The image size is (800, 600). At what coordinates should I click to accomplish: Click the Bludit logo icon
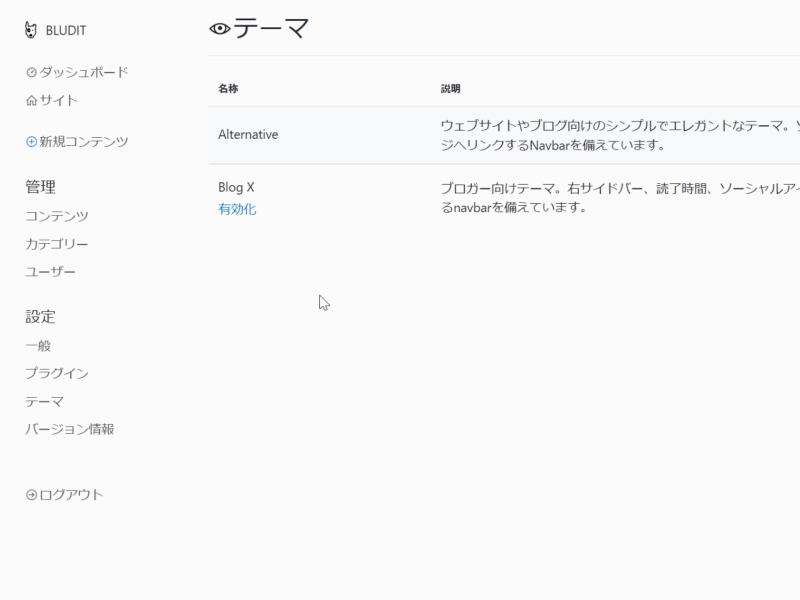32,30
